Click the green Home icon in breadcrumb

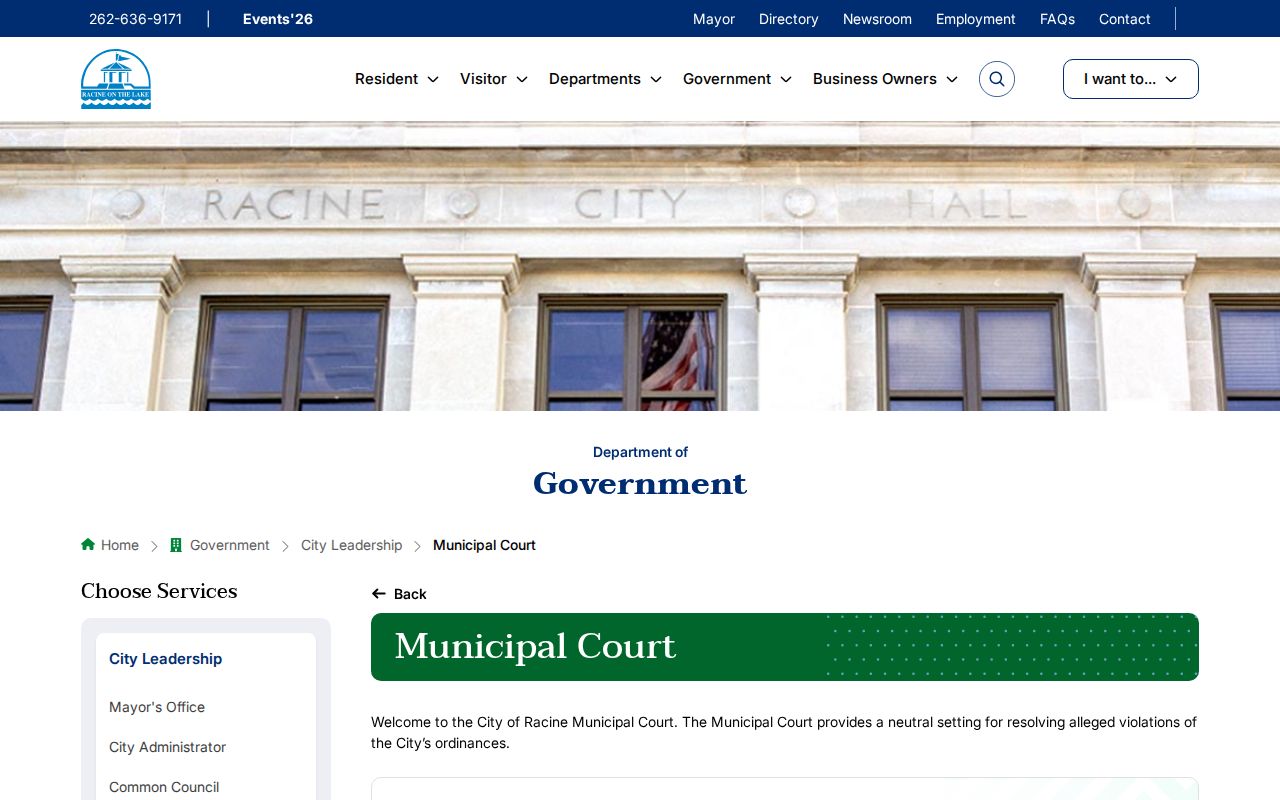(x=88, y=545)
